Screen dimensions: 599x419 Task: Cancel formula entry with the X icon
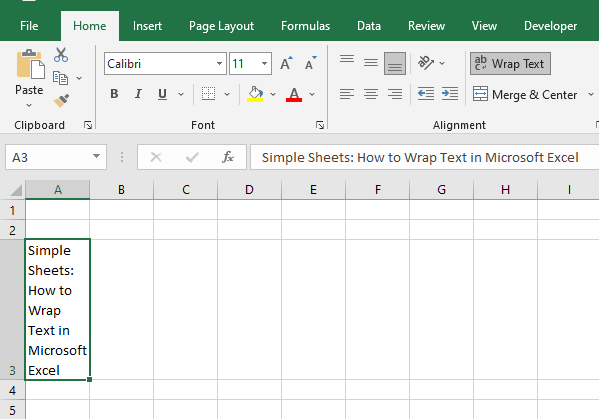(156, 157)
